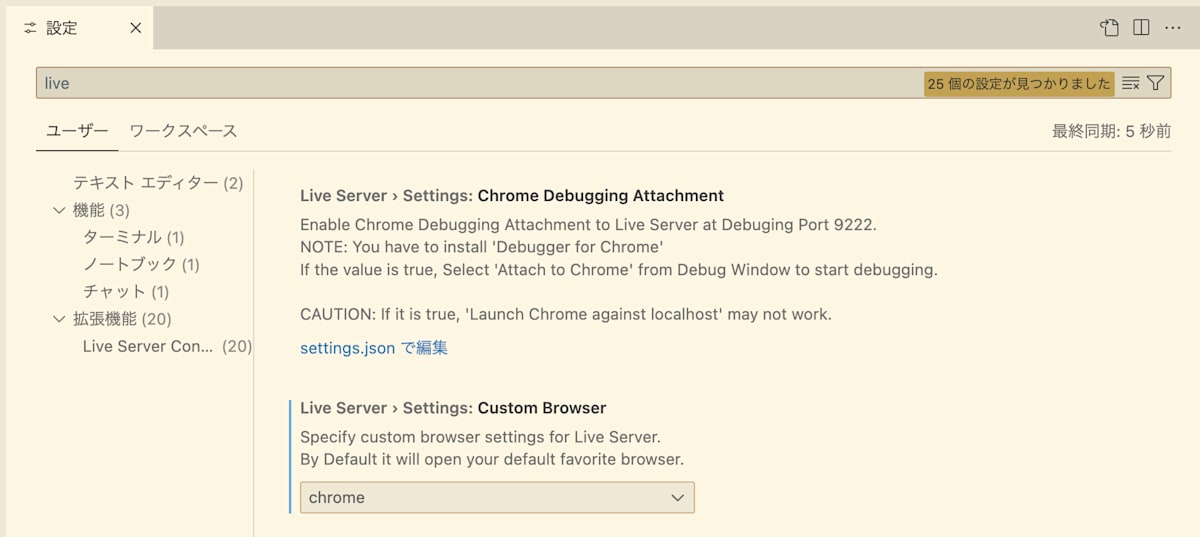1200x537 pixels.
Task: Switch to the ユーザー tab
Action: coord(77,131)
